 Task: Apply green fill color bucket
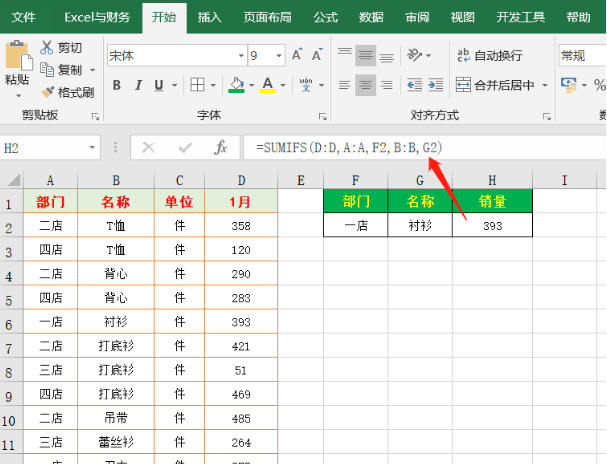coord(237,85)
